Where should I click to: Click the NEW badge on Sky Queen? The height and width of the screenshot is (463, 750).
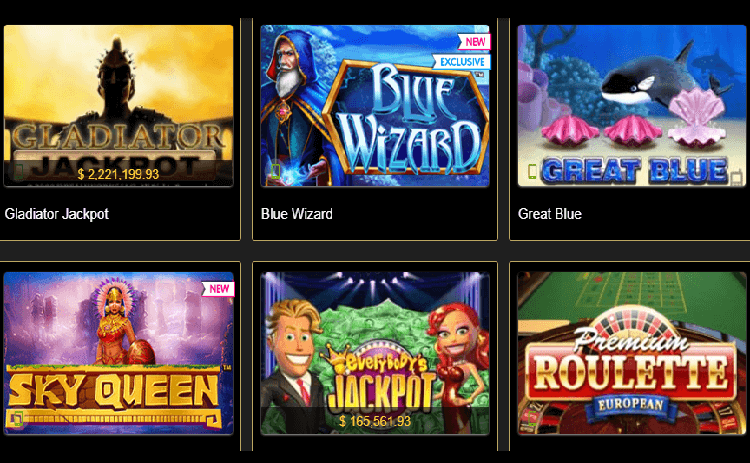[x=218, y=289]
